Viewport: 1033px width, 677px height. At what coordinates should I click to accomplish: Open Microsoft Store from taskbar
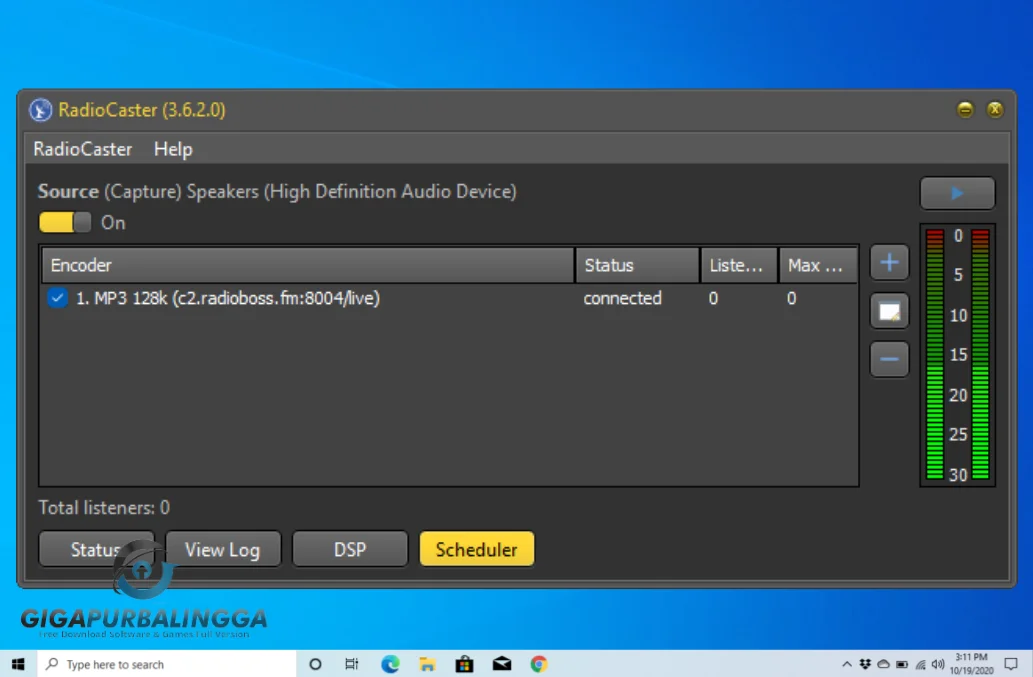tap(464, 664)
